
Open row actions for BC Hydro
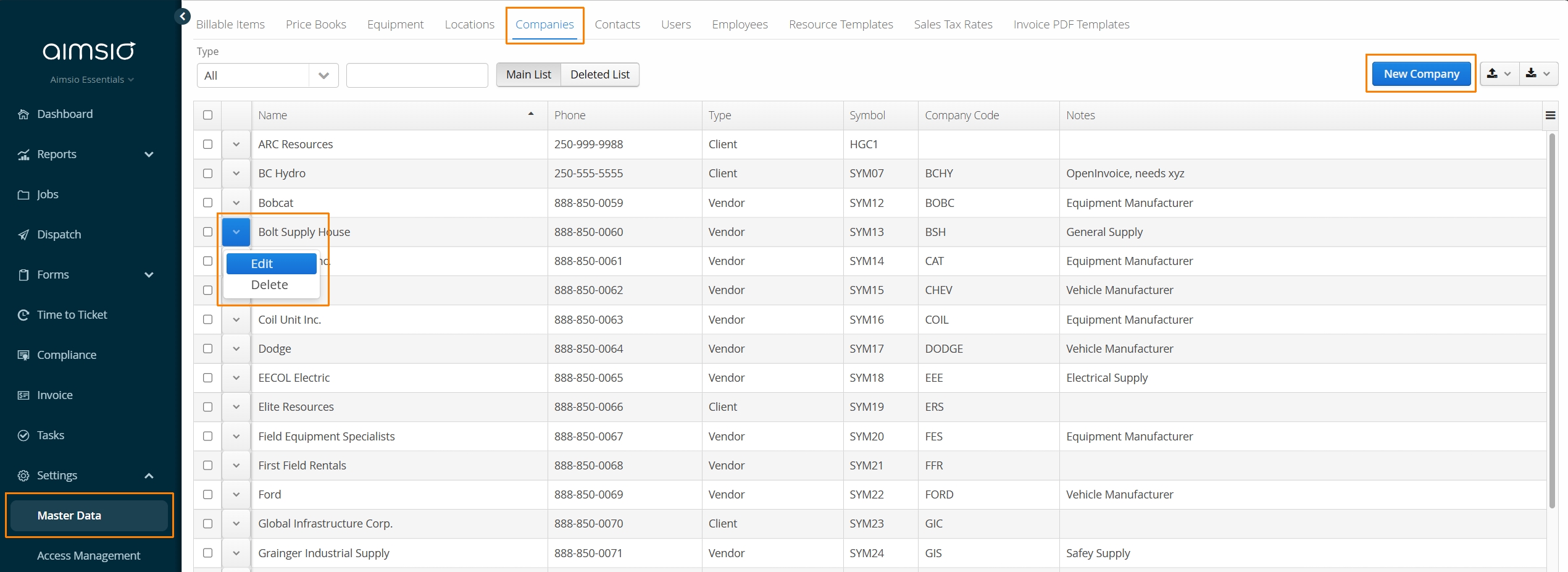(x=236, y=173)
